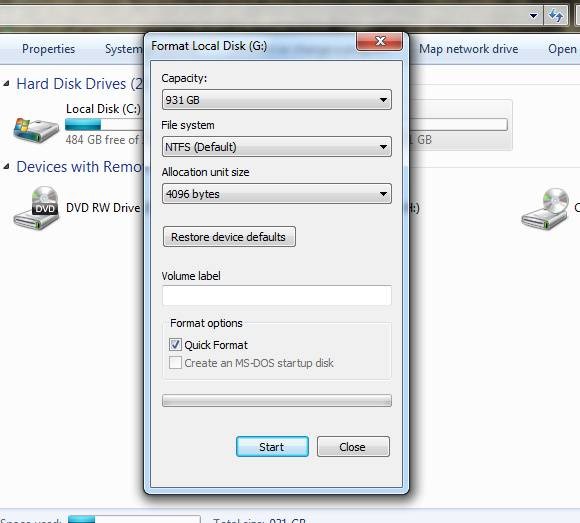Image resolution: width=580 pixels, height=523 pixels.
Task: Click Properties in Explorer toolbar
Action: tap(48, 49)
